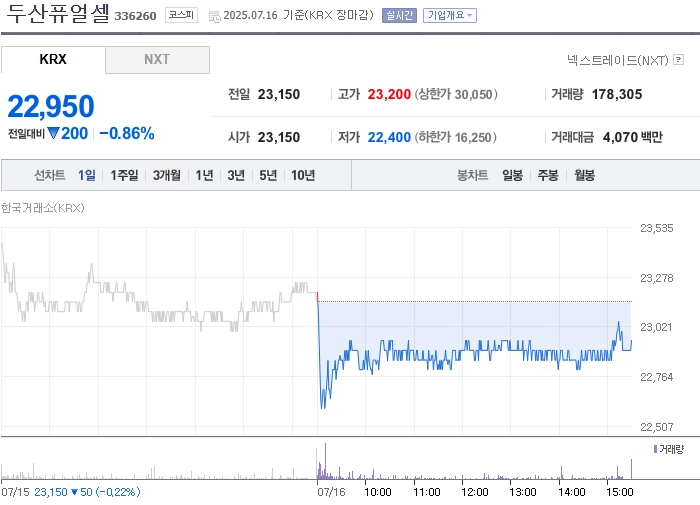
Task: Click the 12:00 time axis label
Action: 475,492
